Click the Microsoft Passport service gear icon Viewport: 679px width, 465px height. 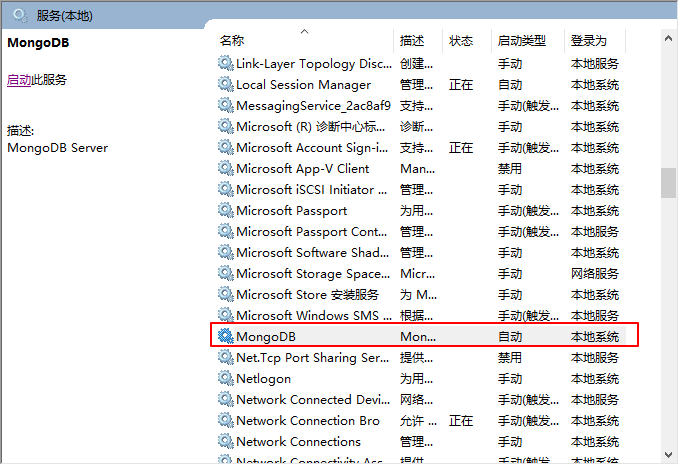point(226,211)
